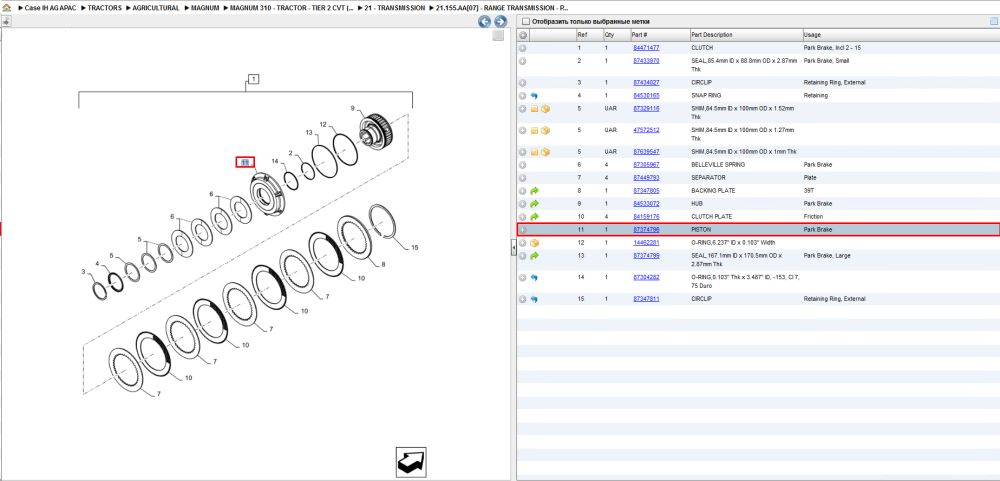The image size is (1000, 481).
Task: Open part number 84471477 link
Action: click(646, 48)
